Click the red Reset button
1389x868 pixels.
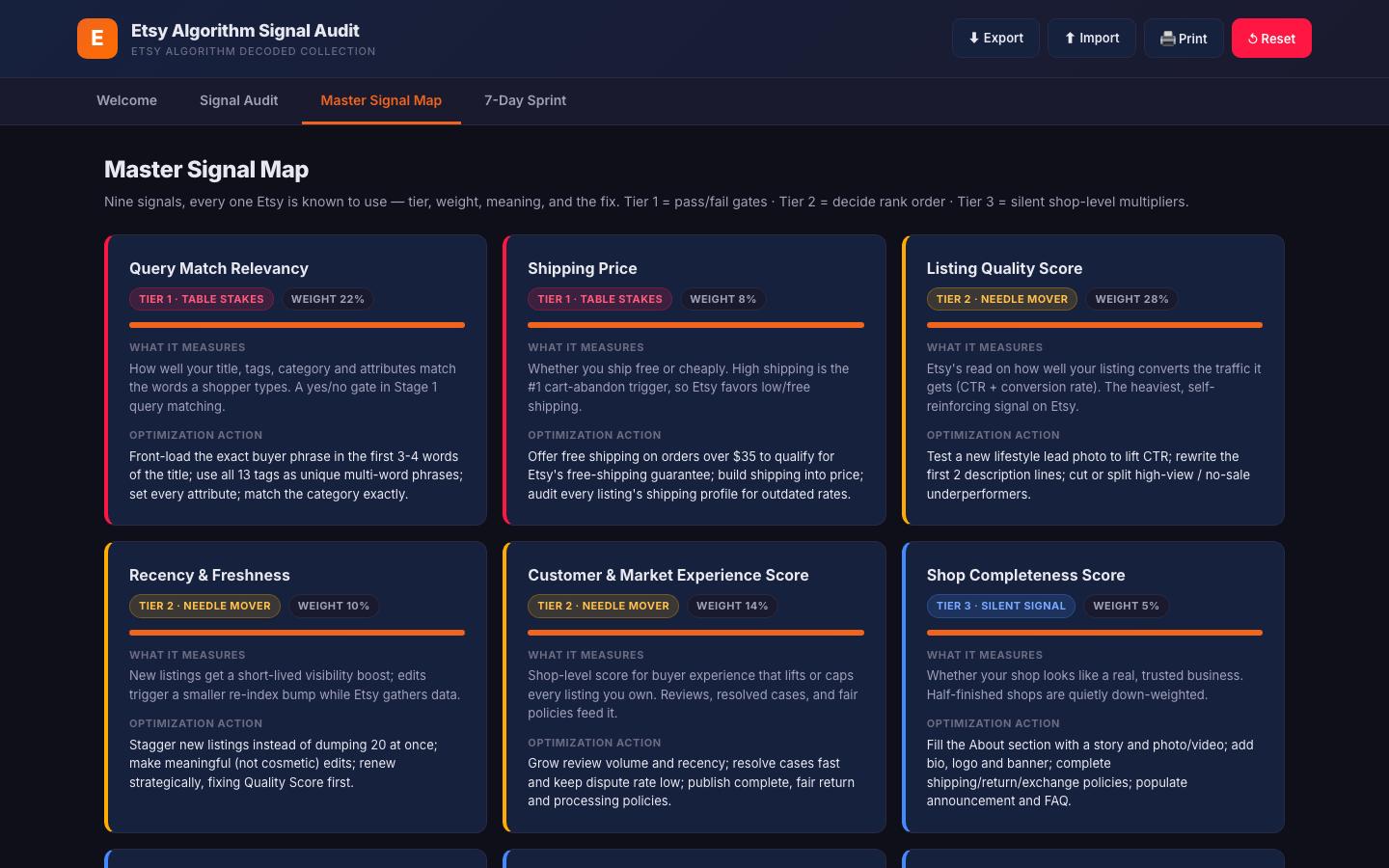pyautogui.click(x=1271, y=39)
